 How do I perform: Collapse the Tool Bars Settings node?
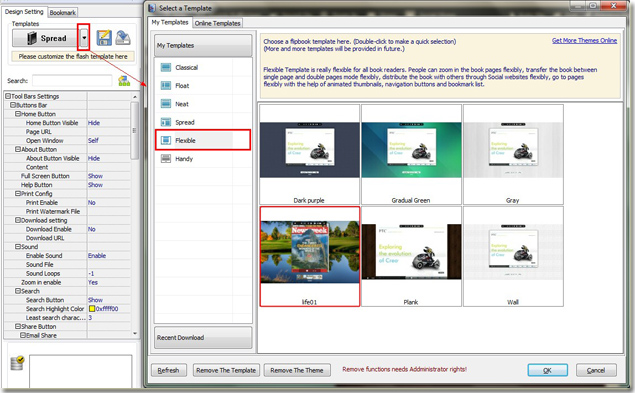click(8, 96)
